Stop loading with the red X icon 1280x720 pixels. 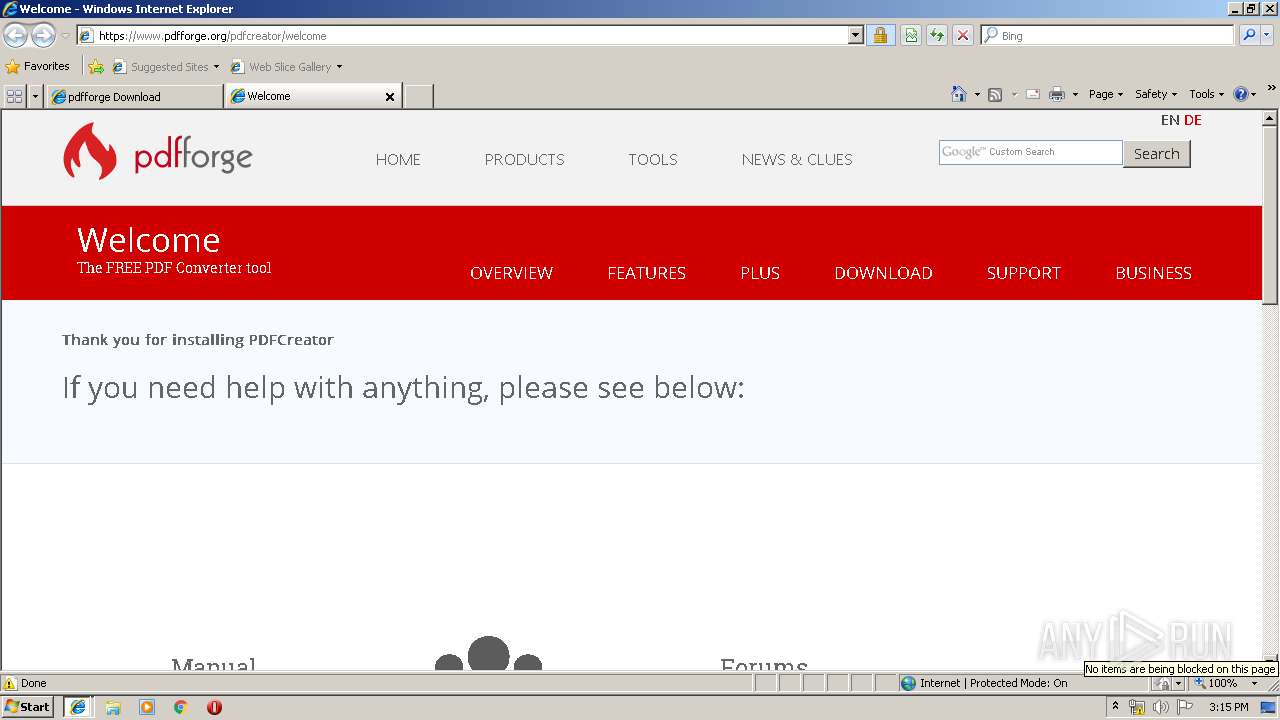(x=963, y=36)
